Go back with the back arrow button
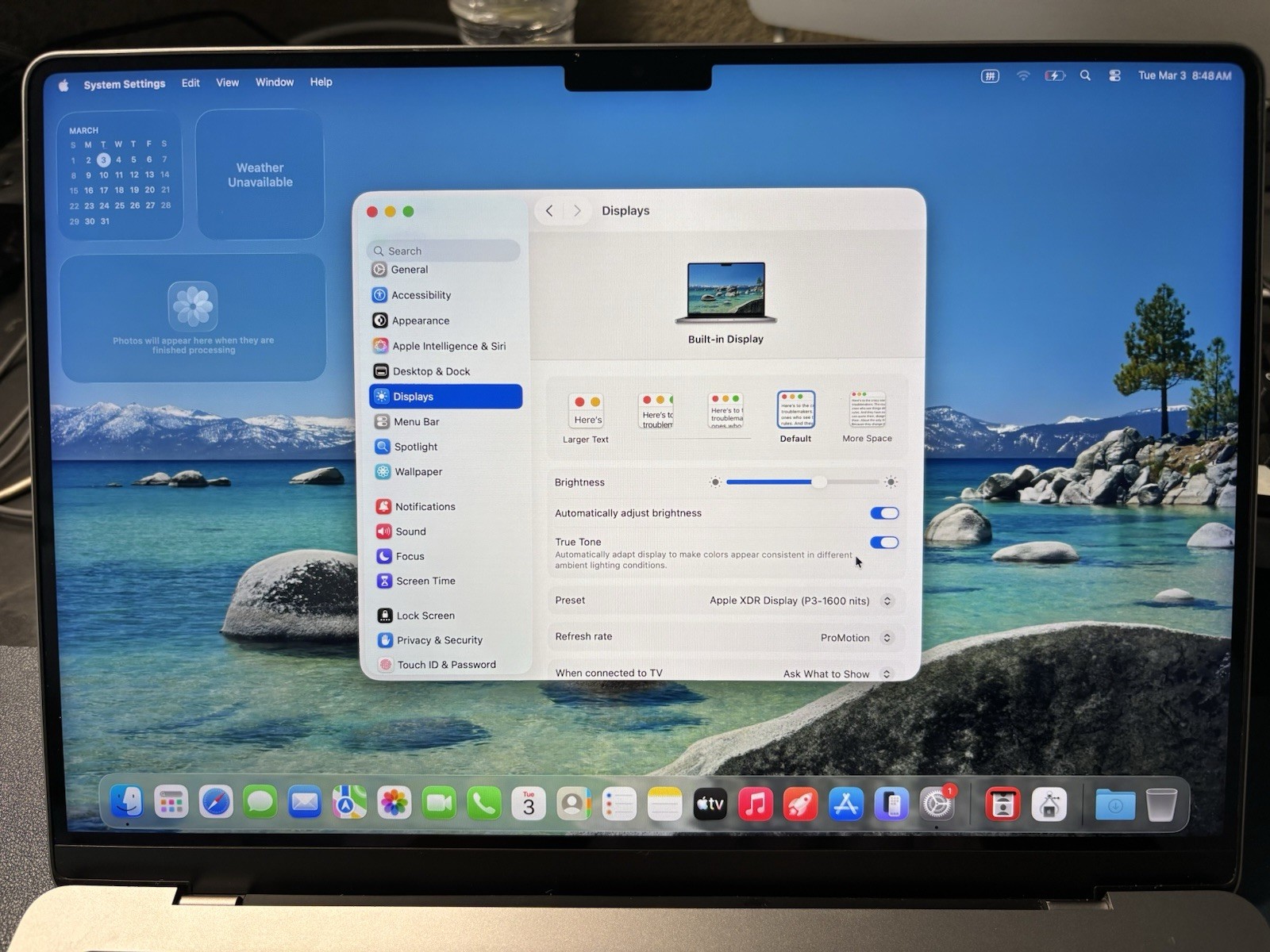This screenshot has height=952, width=1270. pyautogui.click(x=549, y=211)
